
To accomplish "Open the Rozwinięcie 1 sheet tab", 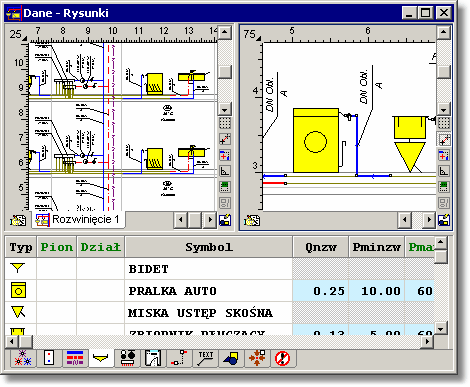I will coord(79,220).
